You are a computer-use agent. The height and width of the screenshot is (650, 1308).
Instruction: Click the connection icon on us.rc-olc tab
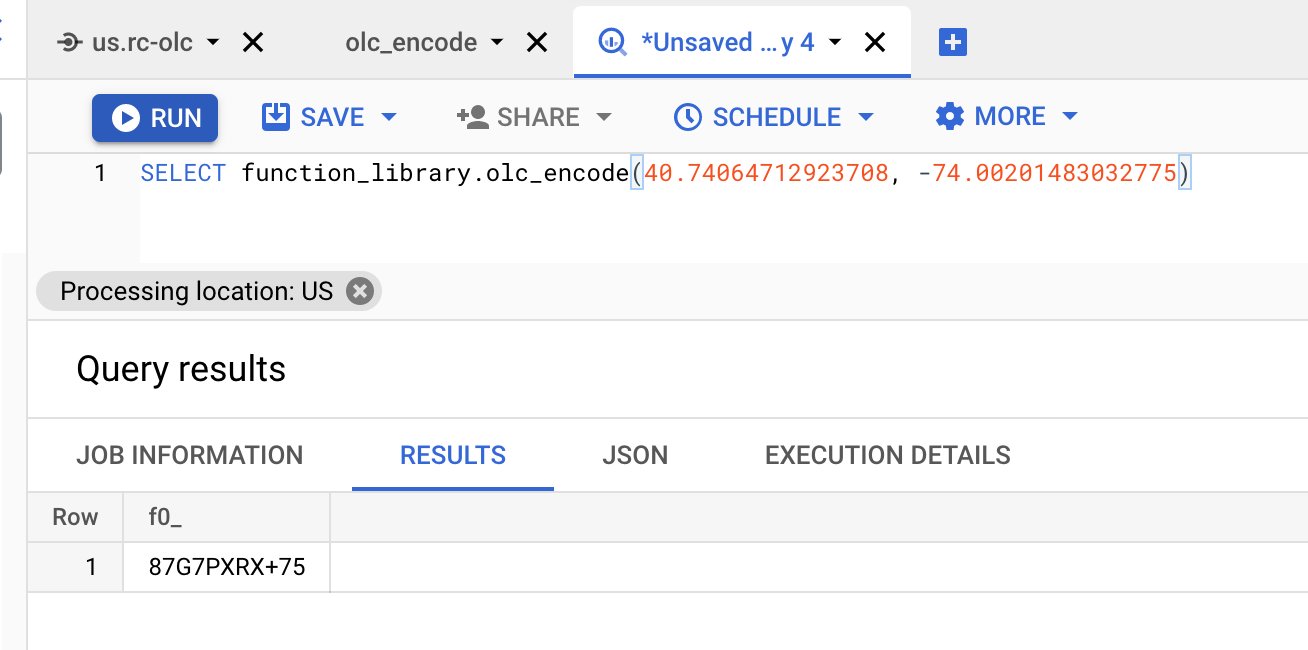[x=70, y=43]
